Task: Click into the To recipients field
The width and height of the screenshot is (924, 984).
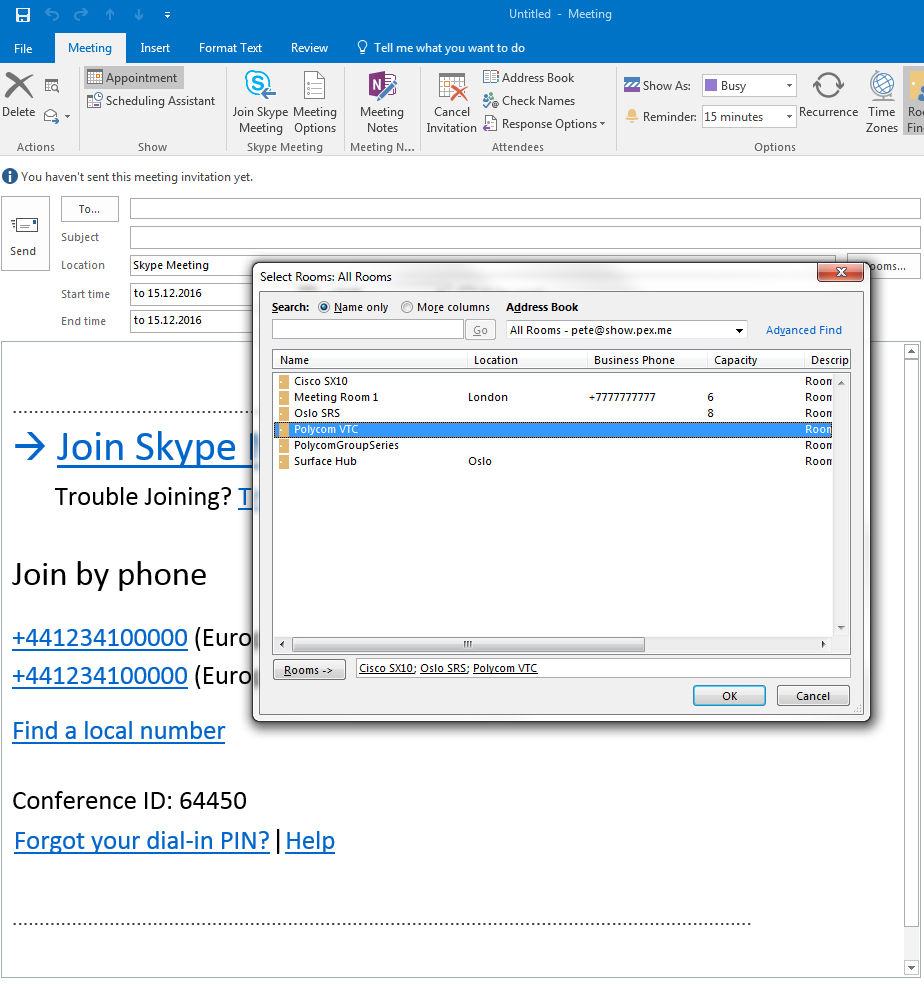Action: pyautogui.click(x=525, y=208)
